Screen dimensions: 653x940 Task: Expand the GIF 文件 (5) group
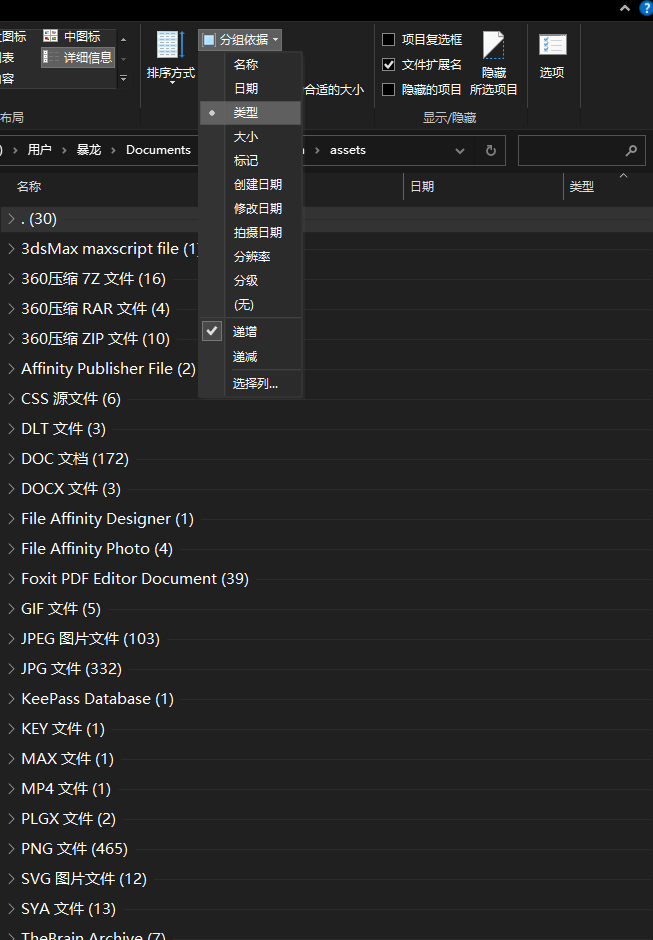(11, 608)
